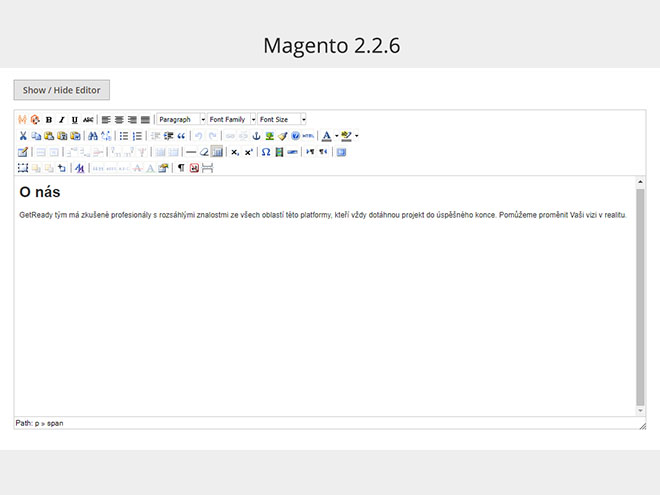Open Edit CSS Style icon

[x=80, y=168]
